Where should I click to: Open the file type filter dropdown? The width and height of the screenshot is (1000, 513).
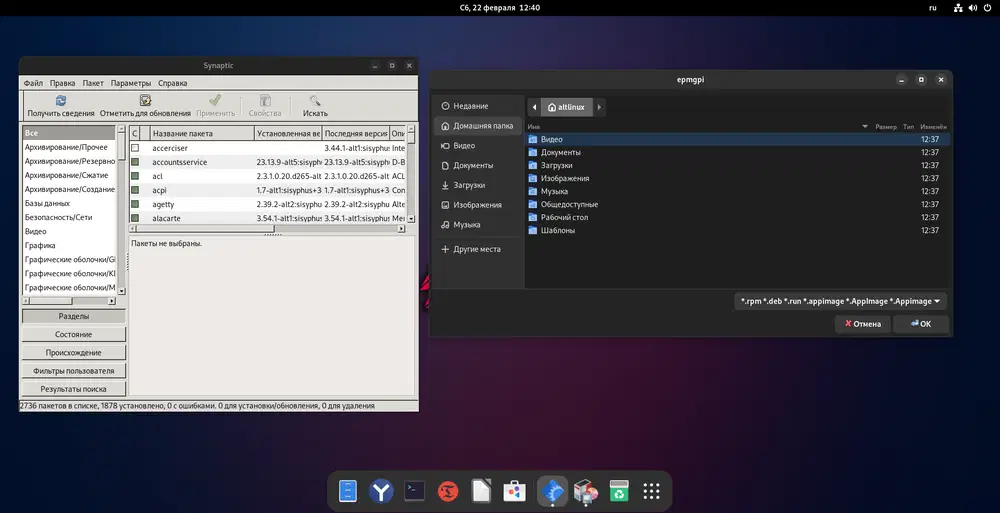pos(840,301)
